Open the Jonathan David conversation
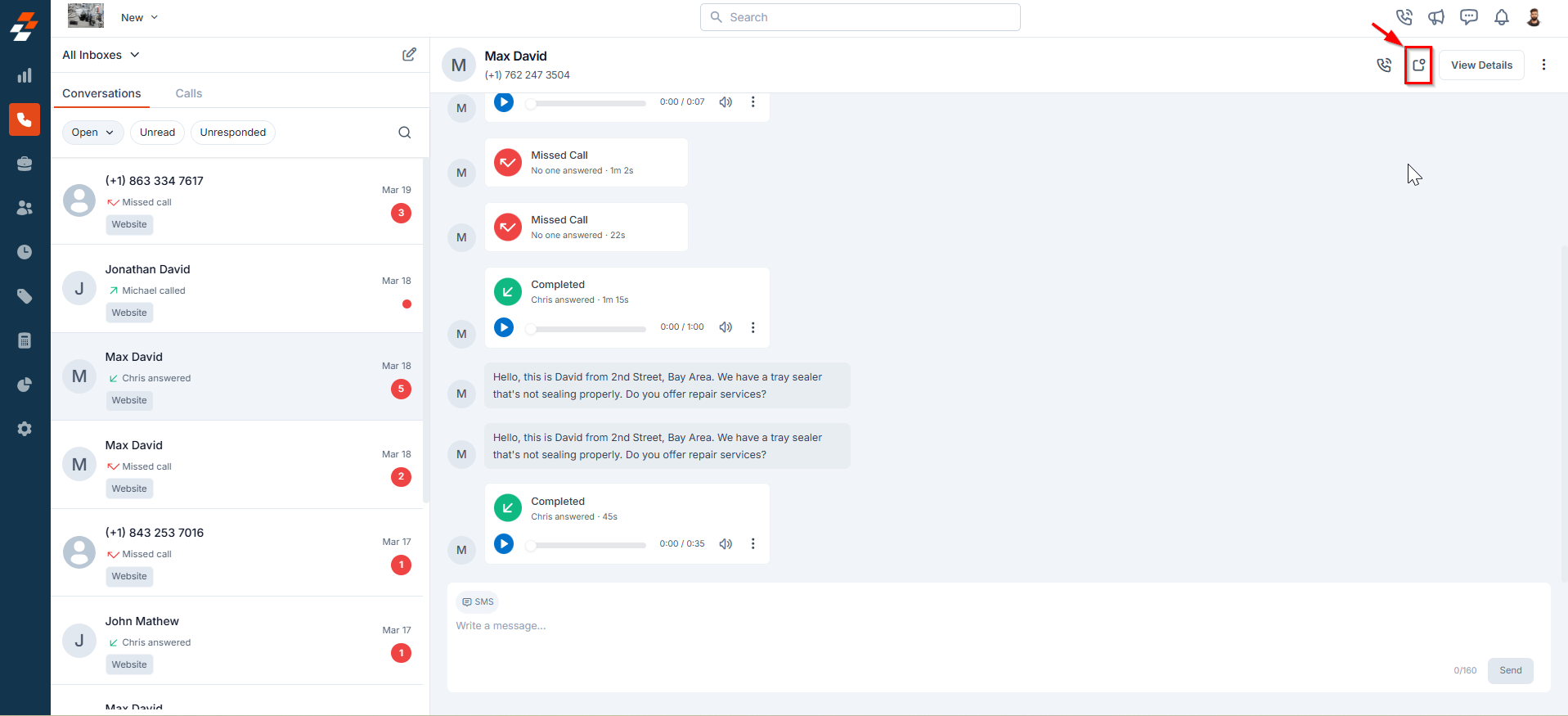Image resolution: width=1568 pixels, height=716 pixels. coord(236,290)
